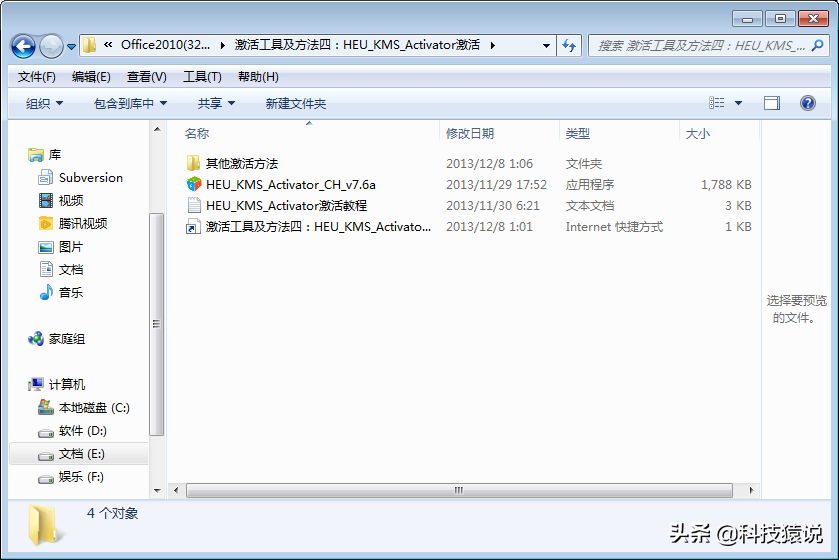
Task: Open 视频 library in sidebar
Action: pyautogui.click(x=71, y=201)
